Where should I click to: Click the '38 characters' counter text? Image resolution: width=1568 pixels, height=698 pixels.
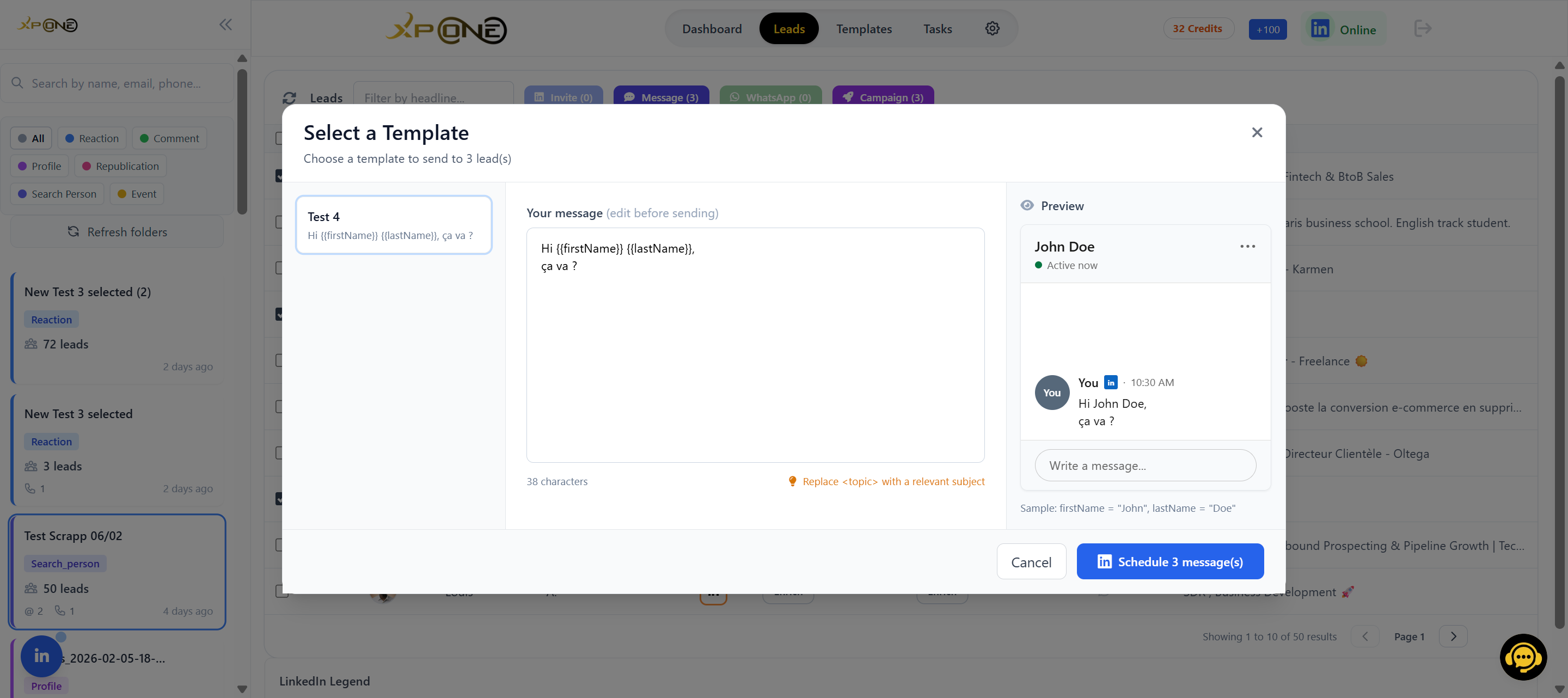[x=556, y=481]
